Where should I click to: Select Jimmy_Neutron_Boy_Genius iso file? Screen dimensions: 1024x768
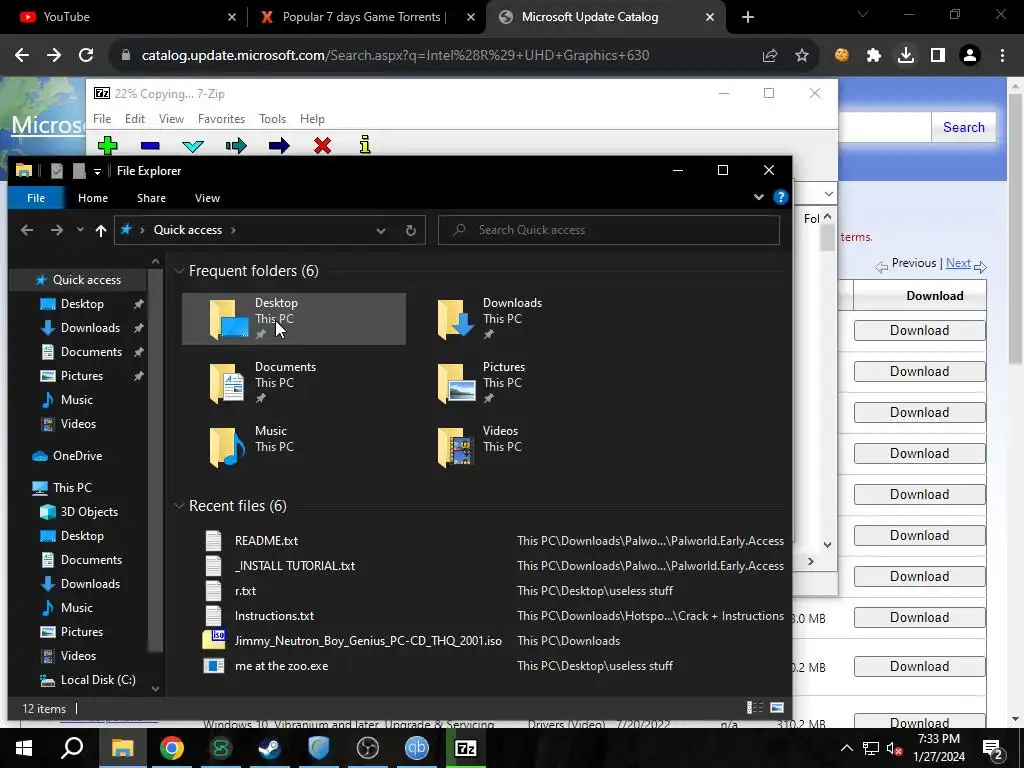[x=368, y=641]
